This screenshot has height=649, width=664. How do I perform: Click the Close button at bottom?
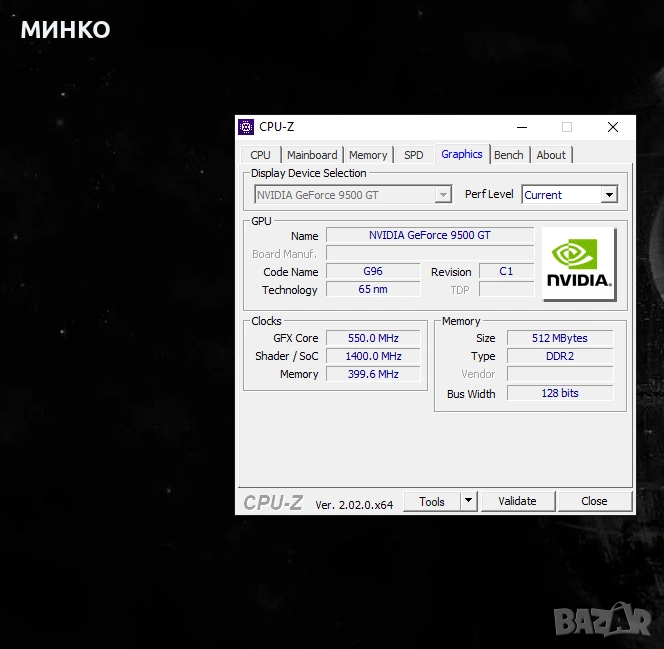pos(594,501)
